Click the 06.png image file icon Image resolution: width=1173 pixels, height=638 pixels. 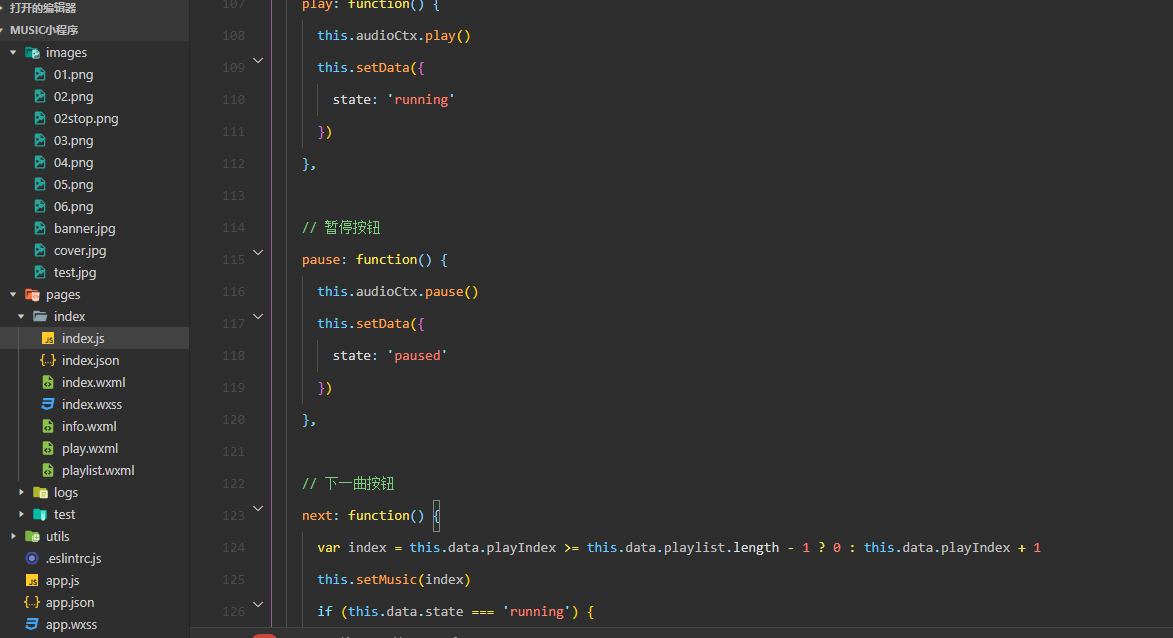[40, 206]
